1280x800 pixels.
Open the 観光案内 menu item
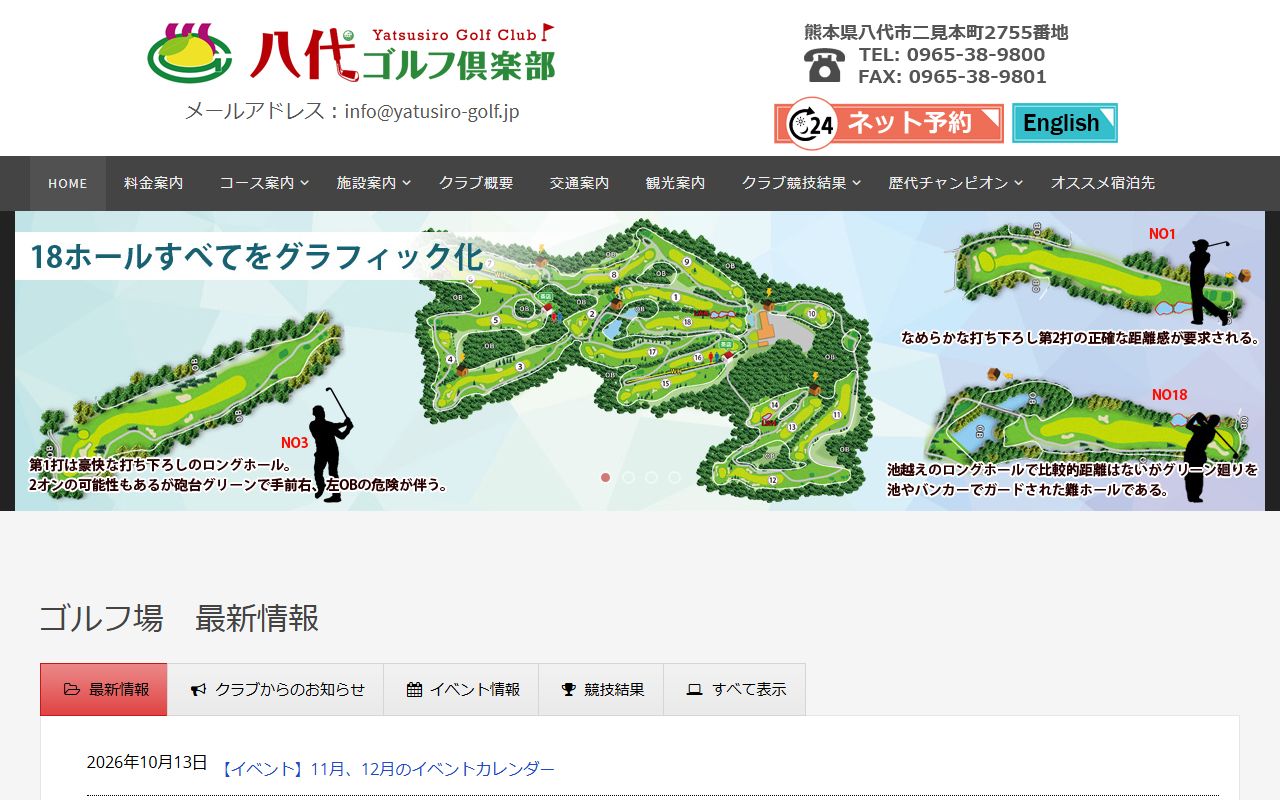point(676,183)
